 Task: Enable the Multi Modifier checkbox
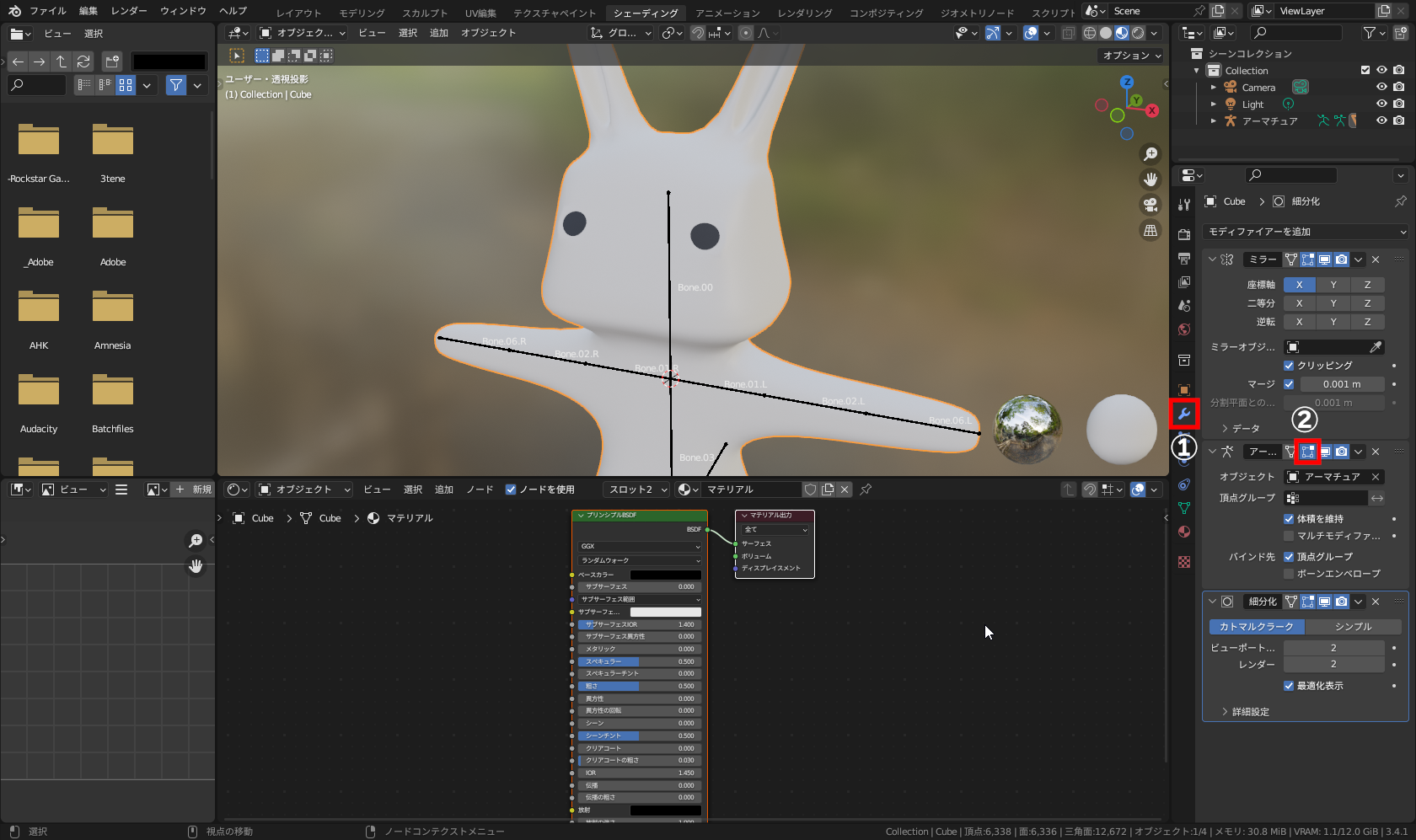1289,536
